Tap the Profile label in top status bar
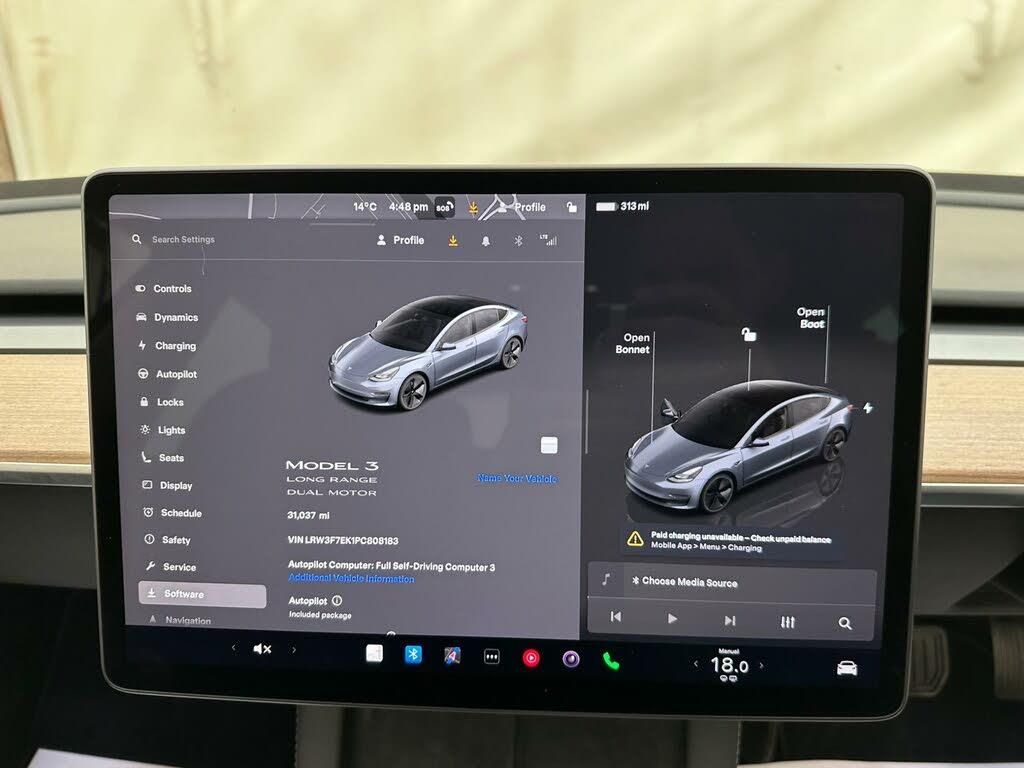The height and width of the screenshot is (768, 1024). (530, 207)
